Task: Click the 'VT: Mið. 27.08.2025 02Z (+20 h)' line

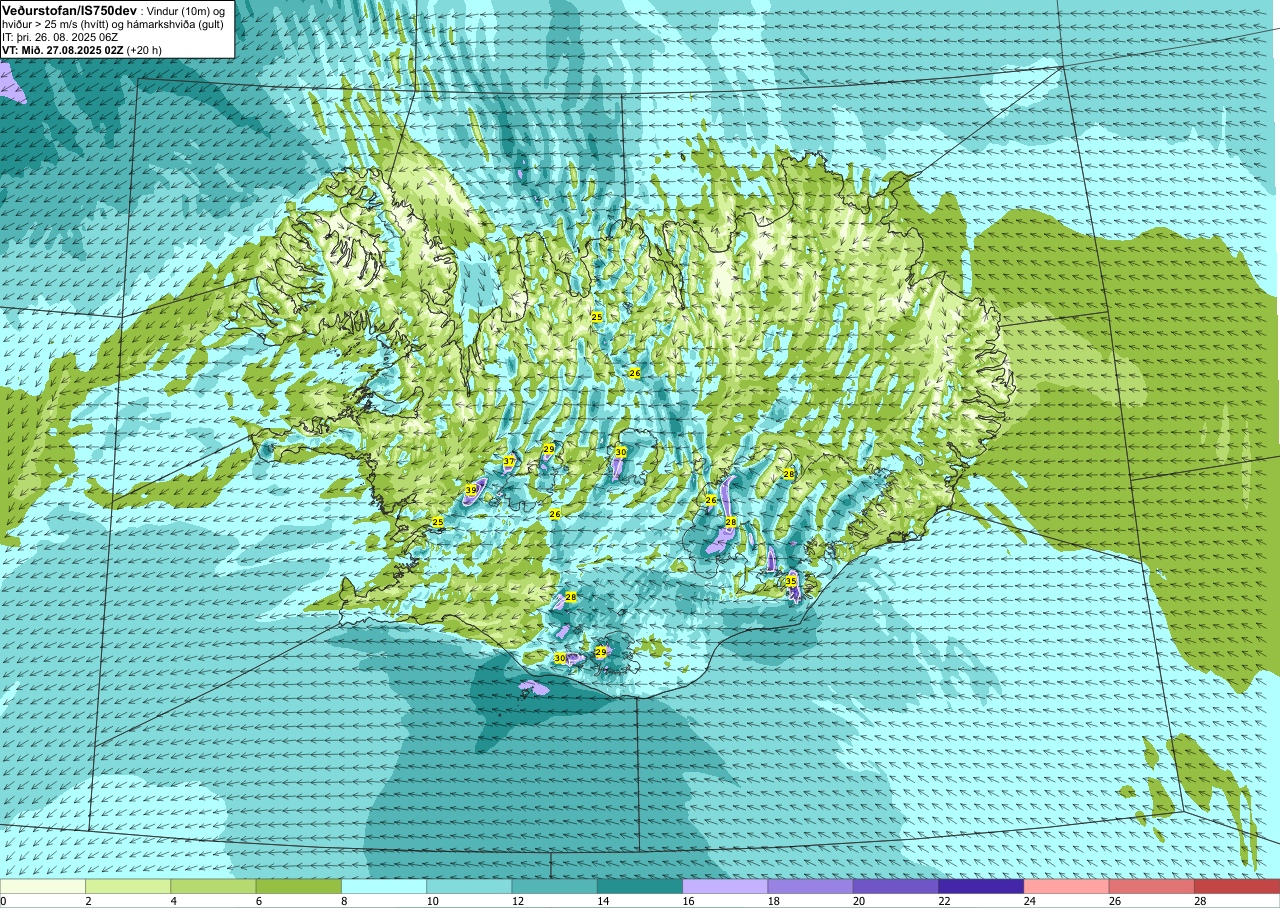Action: click(x=82, y=49)
